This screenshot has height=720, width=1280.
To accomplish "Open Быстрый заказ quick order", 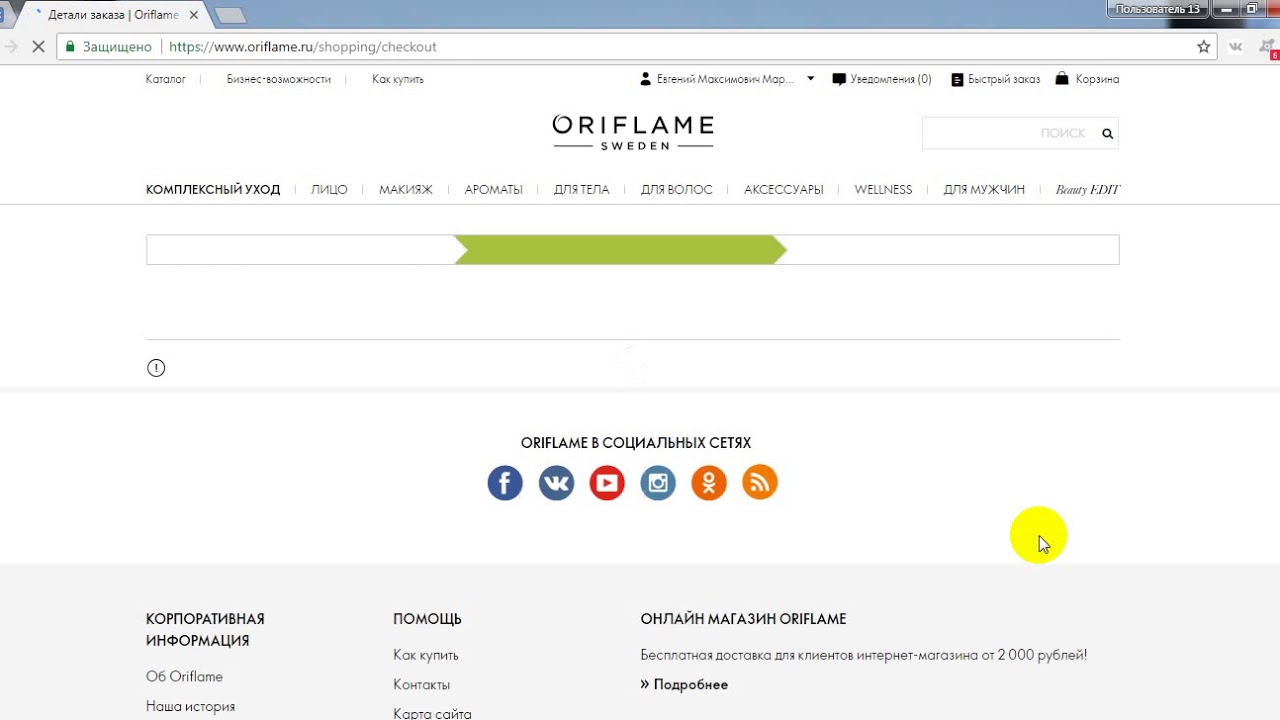I will tap(995, 79).
